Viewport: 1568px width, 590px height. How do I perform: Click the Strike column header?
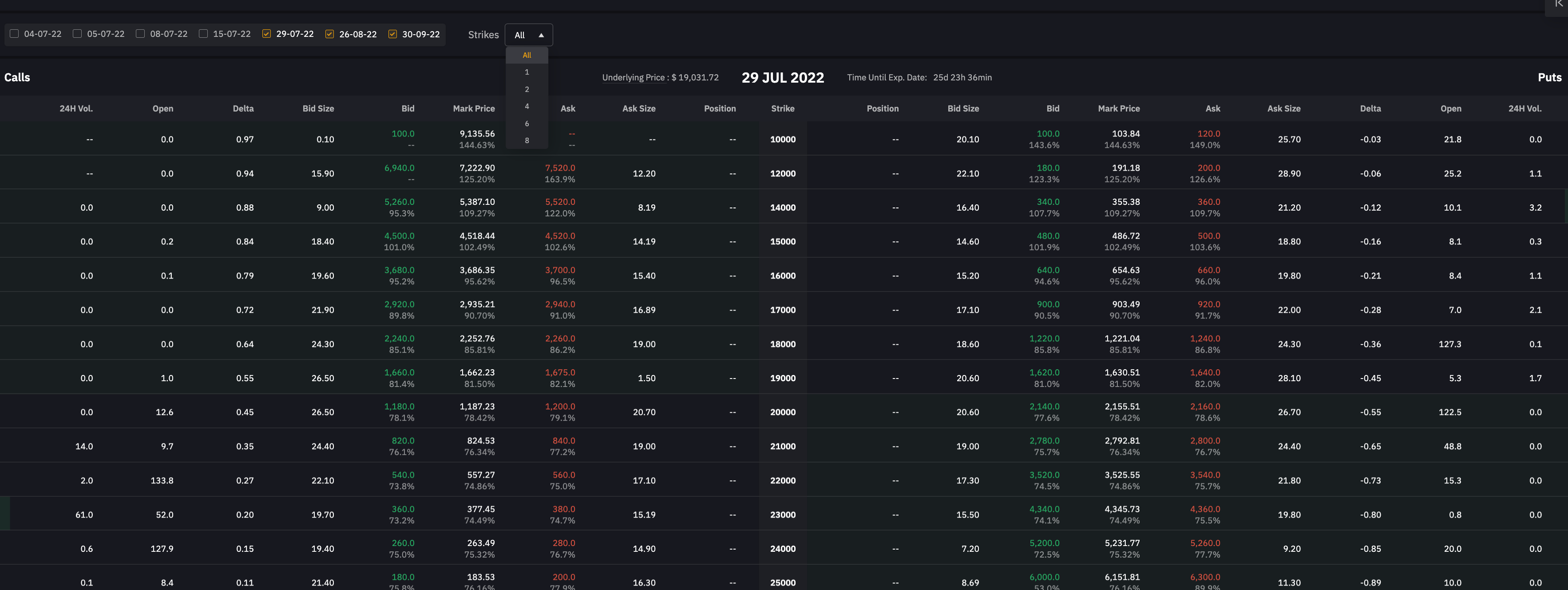(783, 109)
